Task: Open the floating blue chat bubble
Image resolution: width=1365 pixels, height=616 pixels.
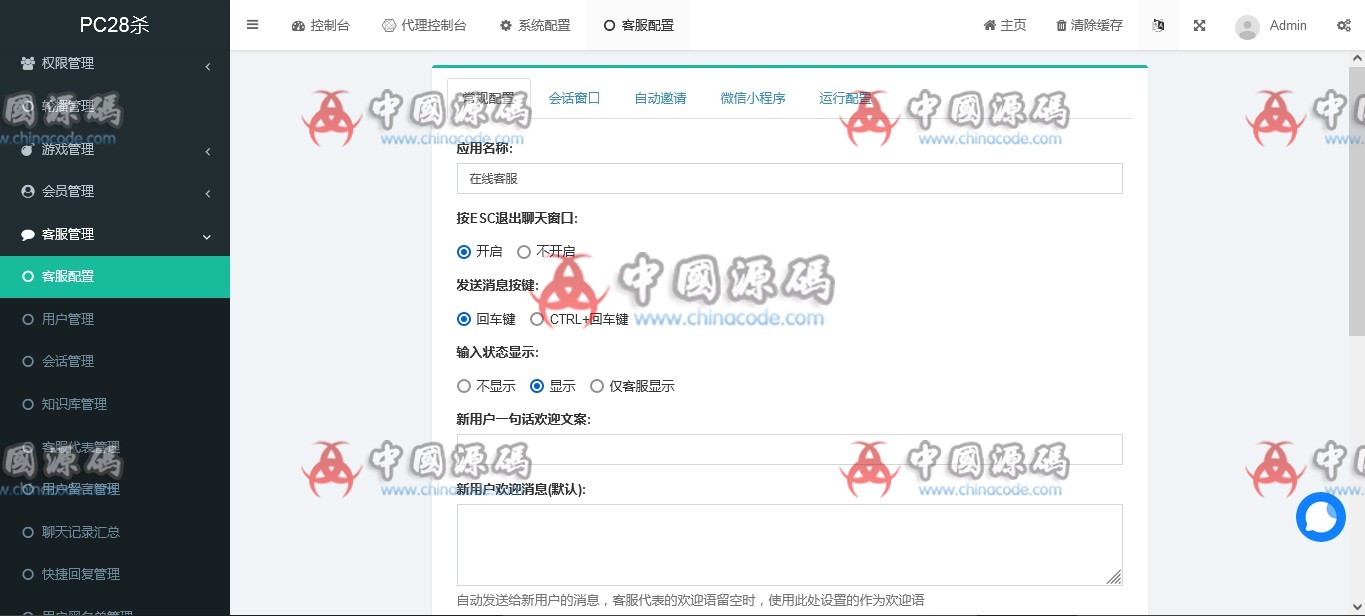Action: tap(1320, 517)
